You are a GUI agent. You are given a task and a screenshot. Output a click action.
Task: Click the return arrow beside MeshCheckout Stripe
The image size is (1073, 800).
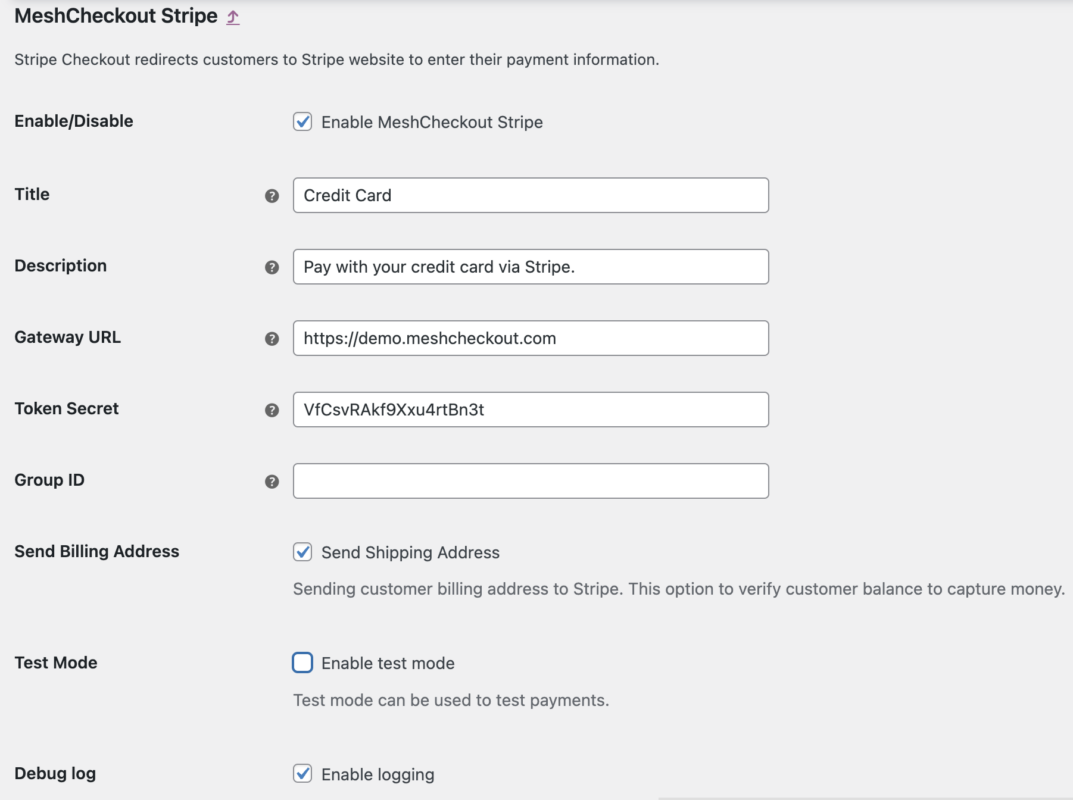point(233,17)
